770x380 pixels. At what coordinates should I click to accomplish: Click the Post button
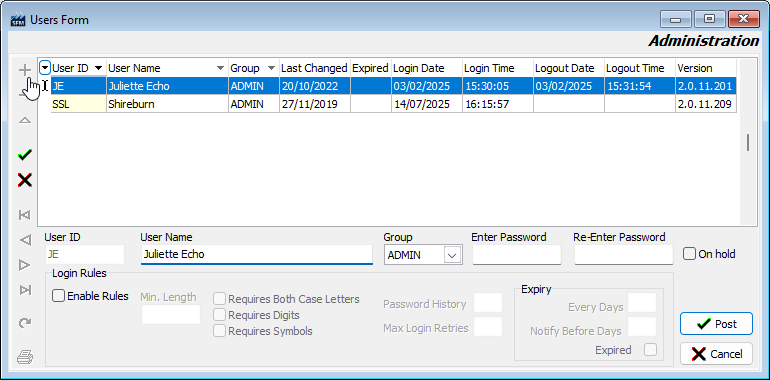pyautogui.click(x=716, y=324)
